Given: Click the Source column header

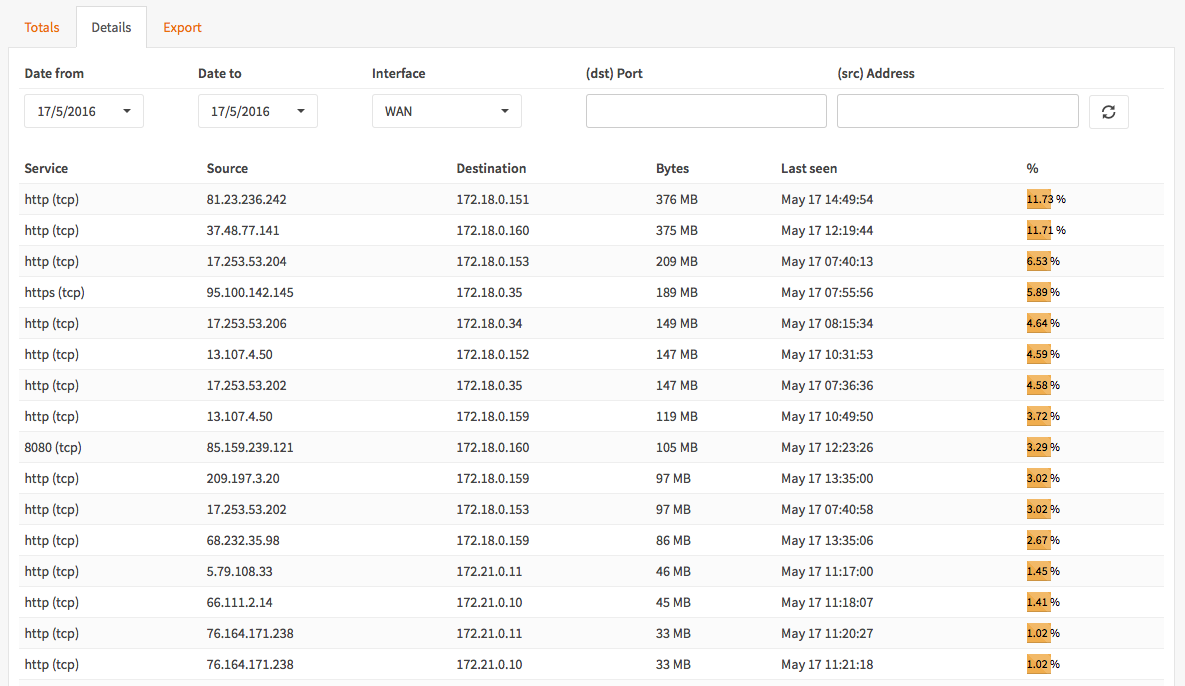Looking at the screenshot, I should coord(227,168).
